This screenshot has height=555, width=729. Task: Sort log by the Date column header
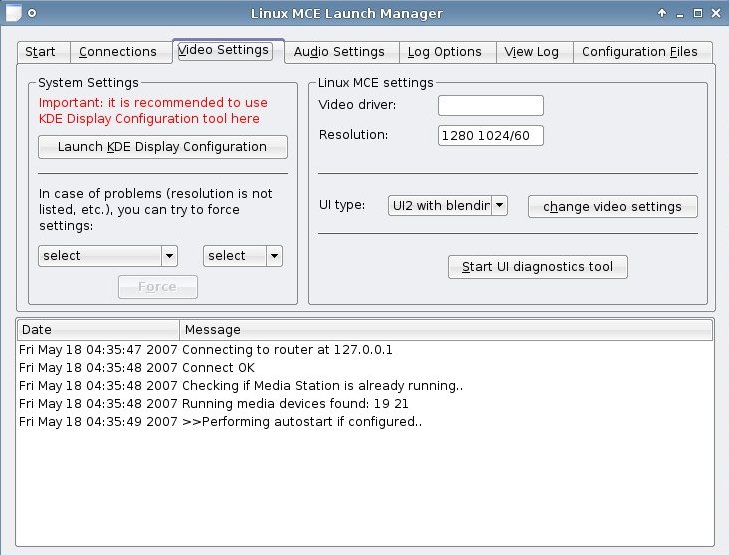tap(99, 330)
